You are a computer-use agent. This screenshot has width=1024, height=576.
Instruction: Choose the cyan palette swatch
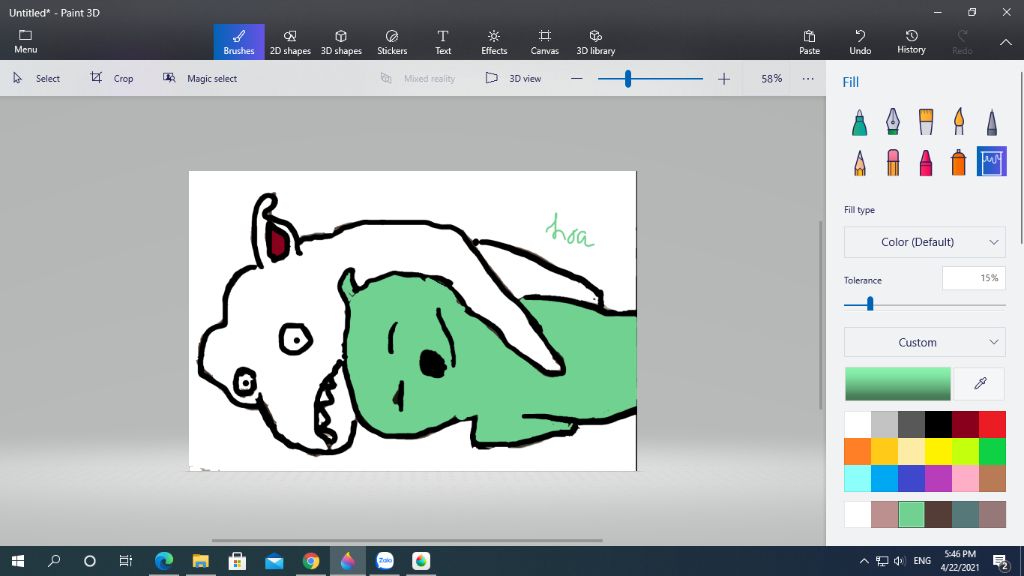point(857,478)
